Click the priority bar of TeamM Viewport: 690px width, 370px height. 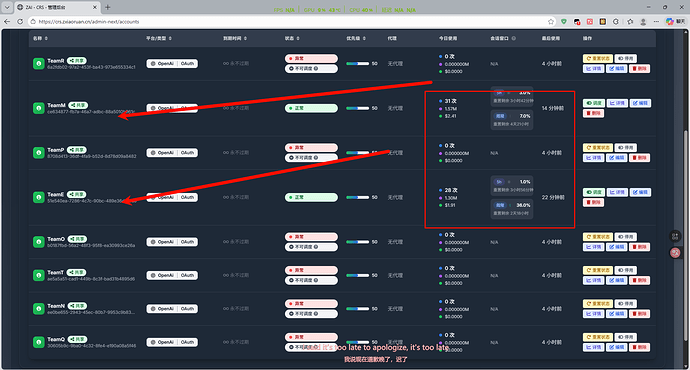[x=357, y=108]
